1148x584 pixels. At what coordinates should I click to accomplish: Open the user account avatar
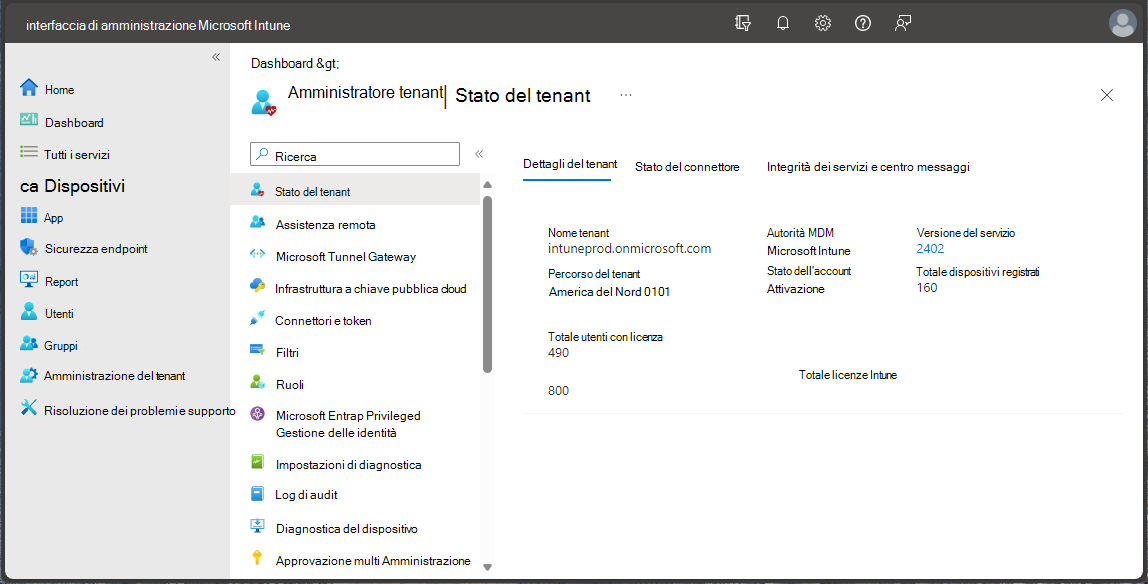click(1123, 23)
